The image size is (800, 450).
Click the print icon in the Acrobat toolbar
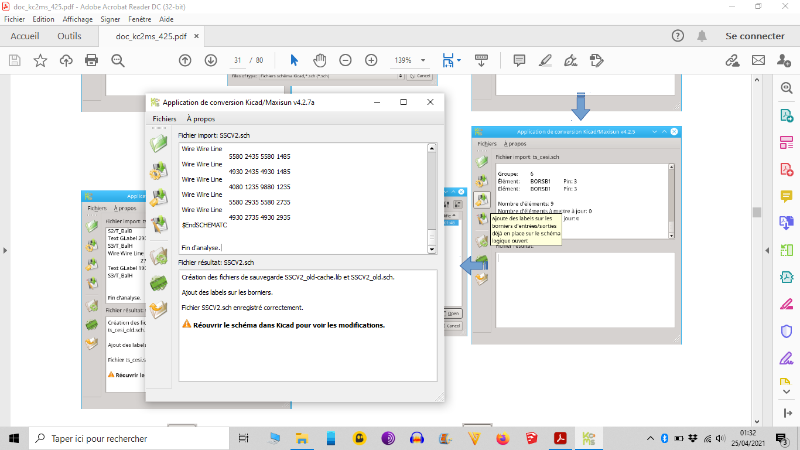point(91,60)
